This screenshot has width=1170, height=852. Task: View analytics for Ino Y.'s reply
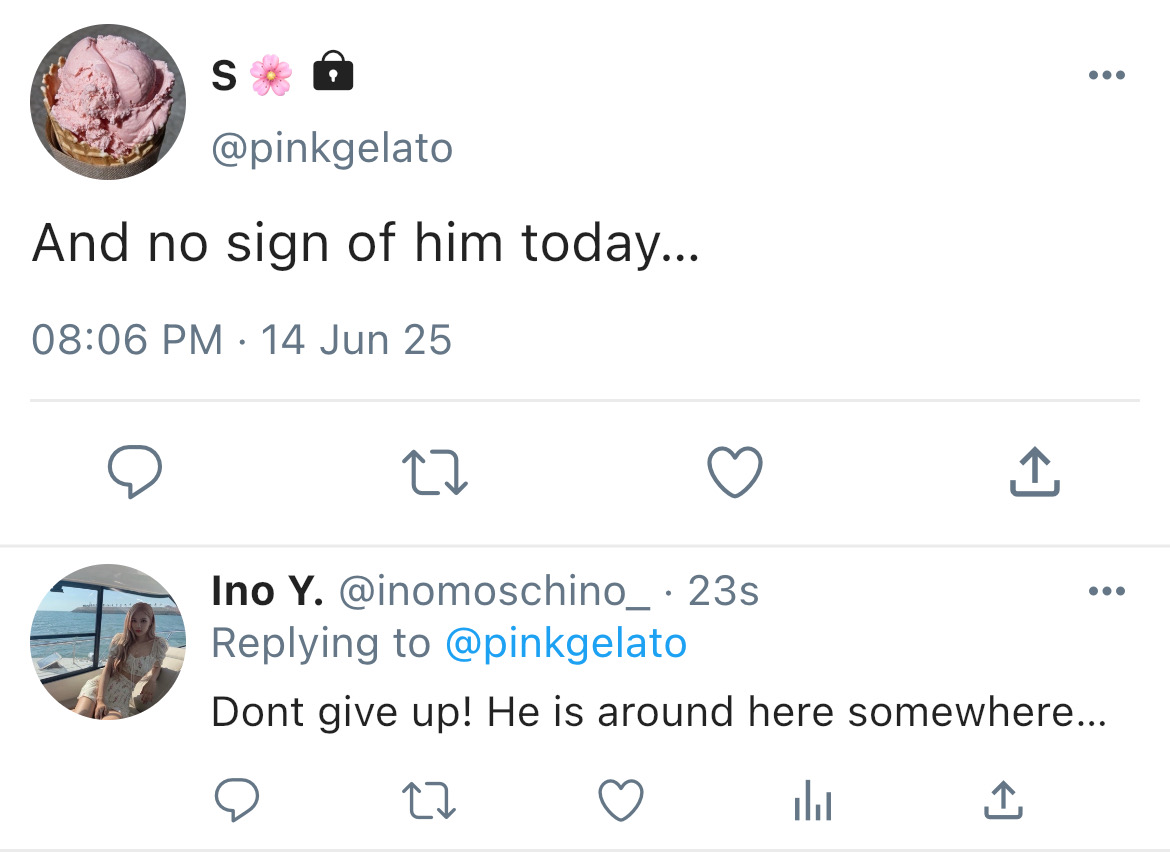pos(813,801)
